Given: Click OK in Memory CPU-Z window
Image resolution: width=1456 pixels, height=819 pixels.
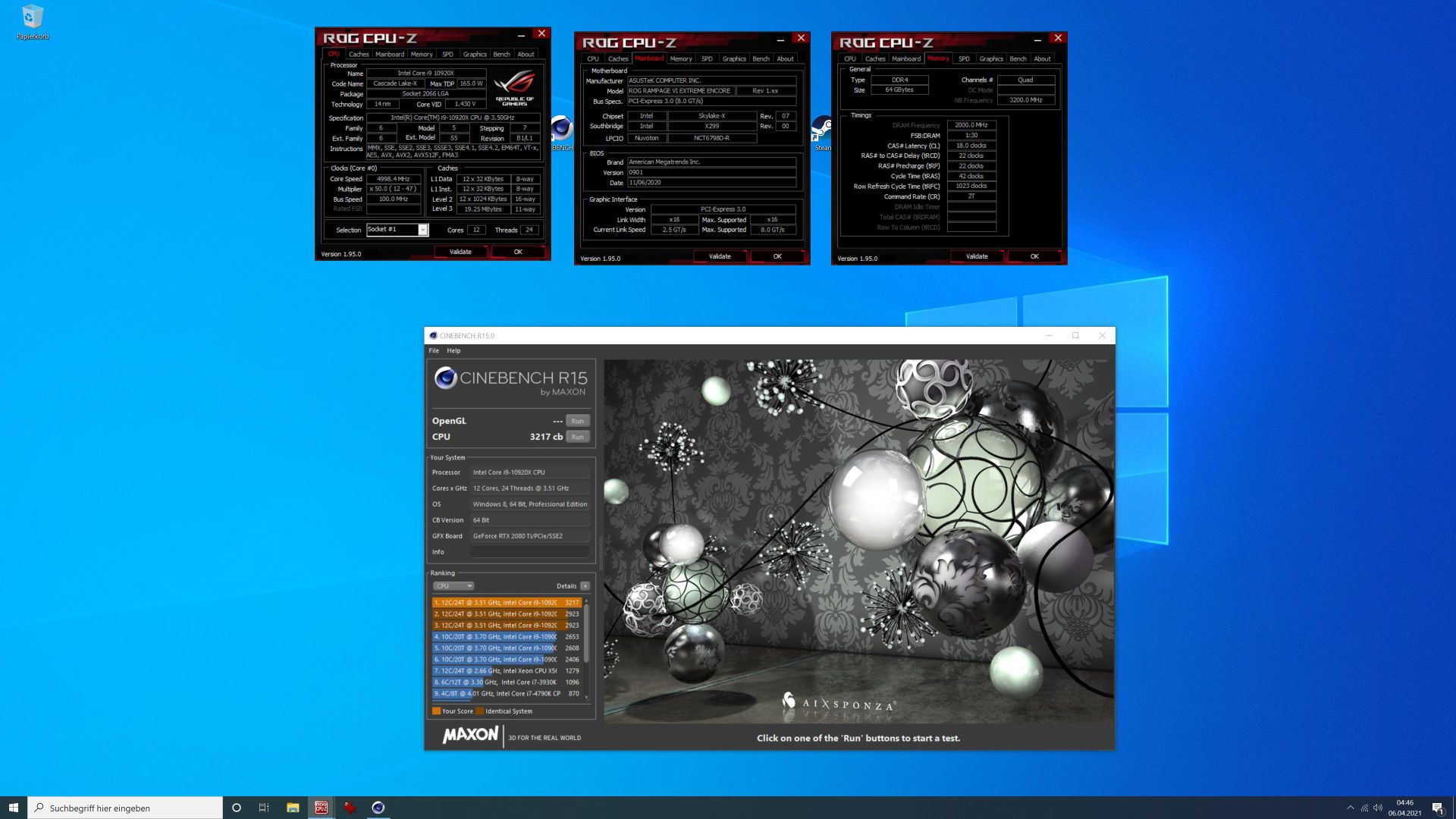Looking at the screenshot, I should coord(1034,256).
